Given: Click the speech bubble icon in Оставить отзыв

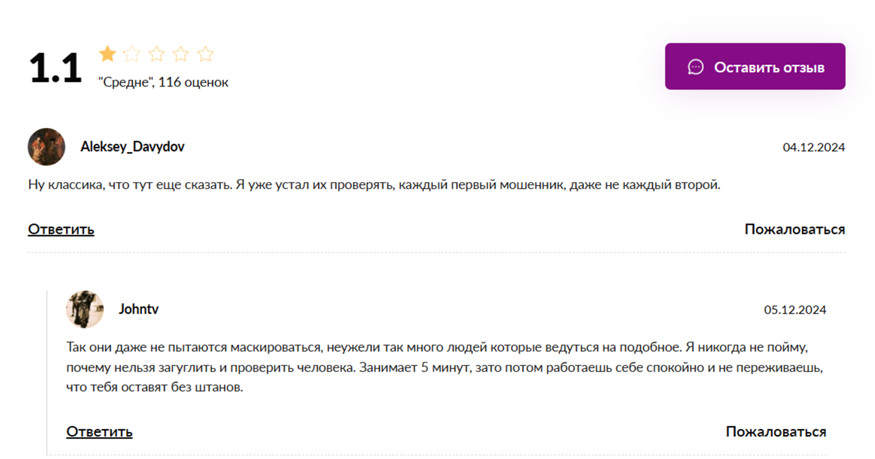Looking at the screenshot, I should [695, 67].
